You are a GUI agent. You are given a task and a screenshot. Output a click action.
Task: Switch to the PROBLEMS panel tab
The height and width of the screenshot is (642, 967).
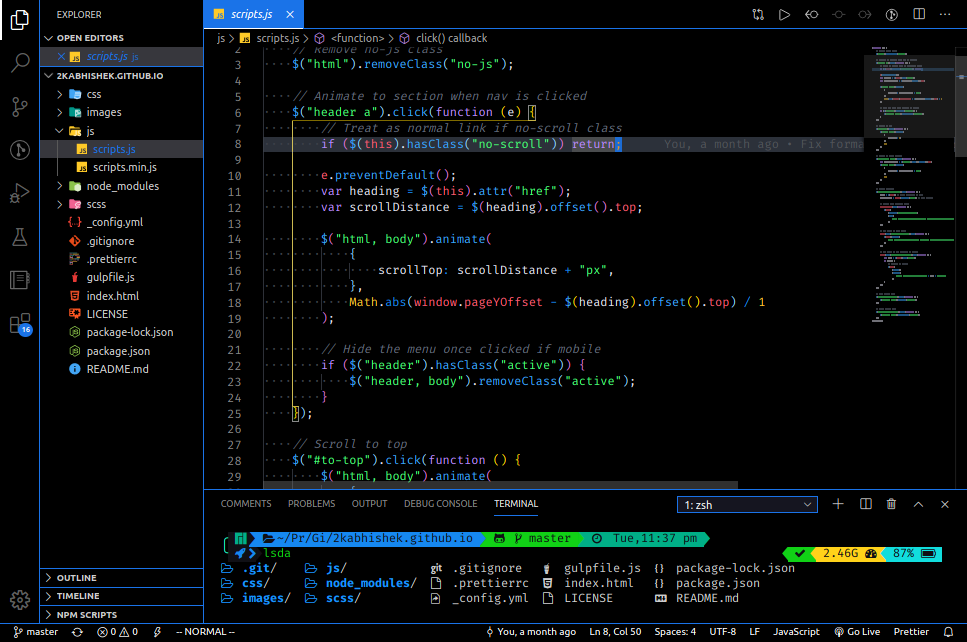pyautogui.click(x=311, y=504)
